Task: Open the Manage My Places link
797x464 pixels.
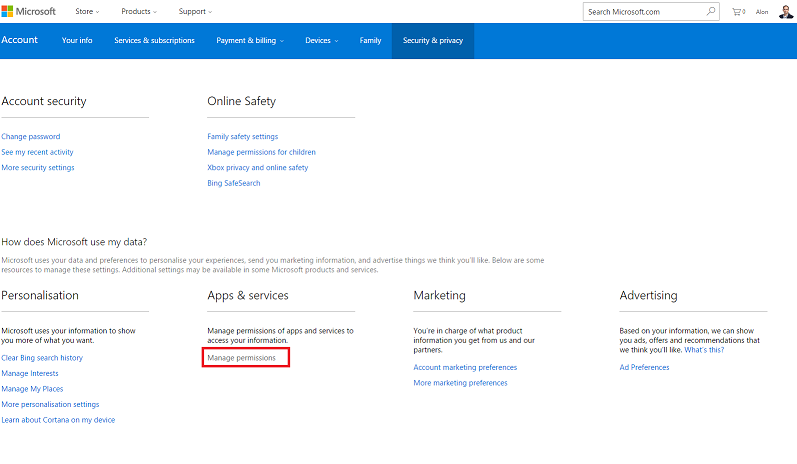Action: tap(32, 389)
